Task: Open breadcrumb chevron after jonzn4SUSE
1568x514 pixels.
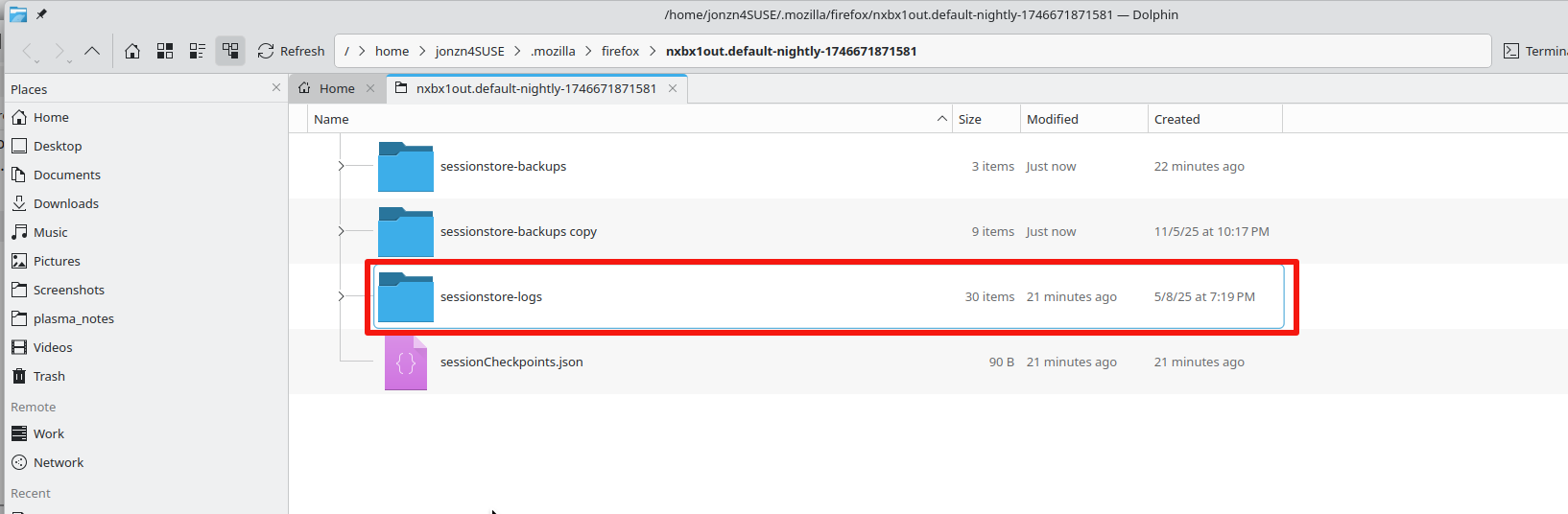Action: tap(517, 51)
